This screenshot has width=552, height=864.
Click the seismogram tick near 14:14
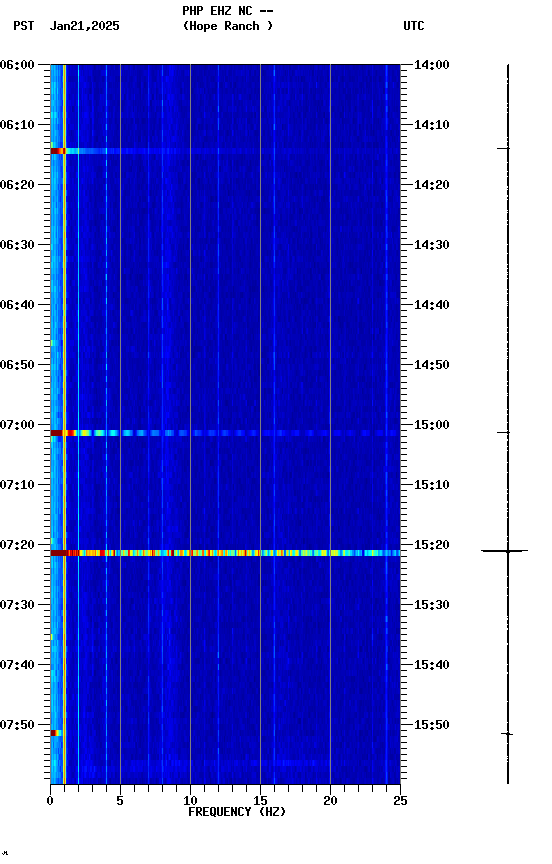click(x=504, y=148)
